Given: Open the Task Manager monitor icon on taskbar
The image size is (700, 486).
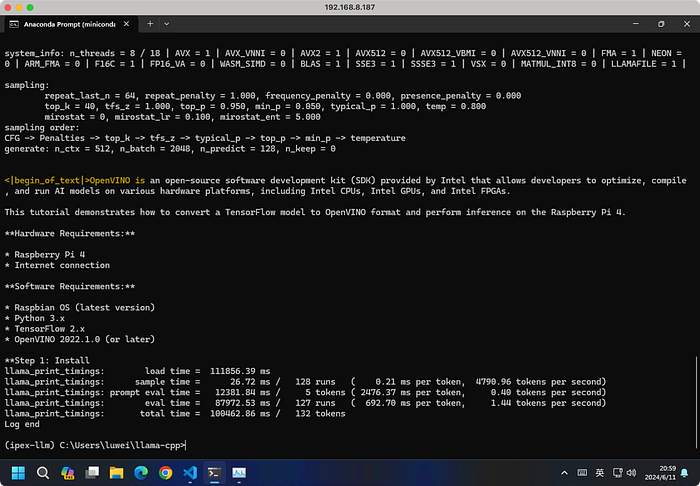Looking at the screenshot, I should click(x=239, y=473).
